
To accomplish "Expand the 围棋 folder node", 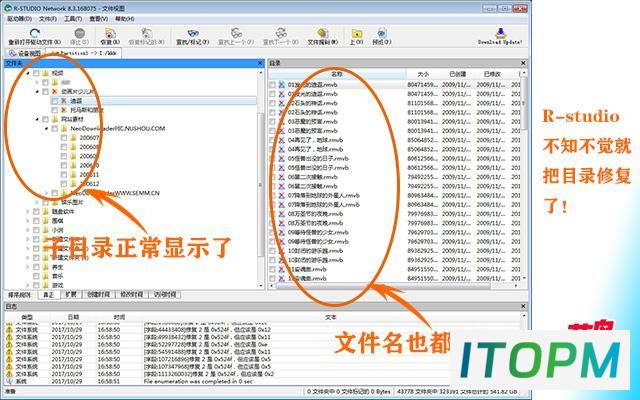I will [28, 221].
